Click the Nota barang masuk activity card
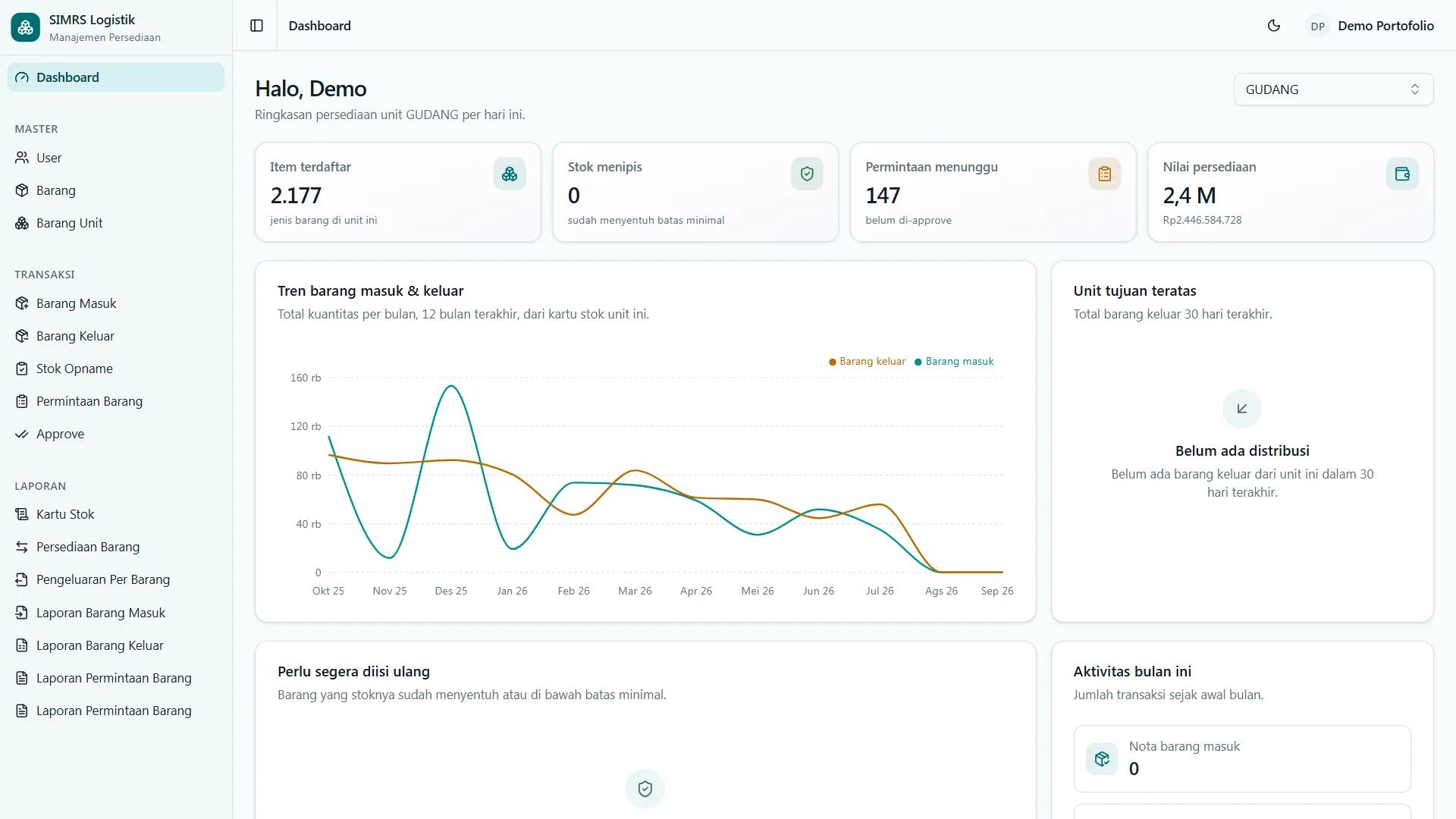1456x819 pixels. click(x=1242, y=758)
